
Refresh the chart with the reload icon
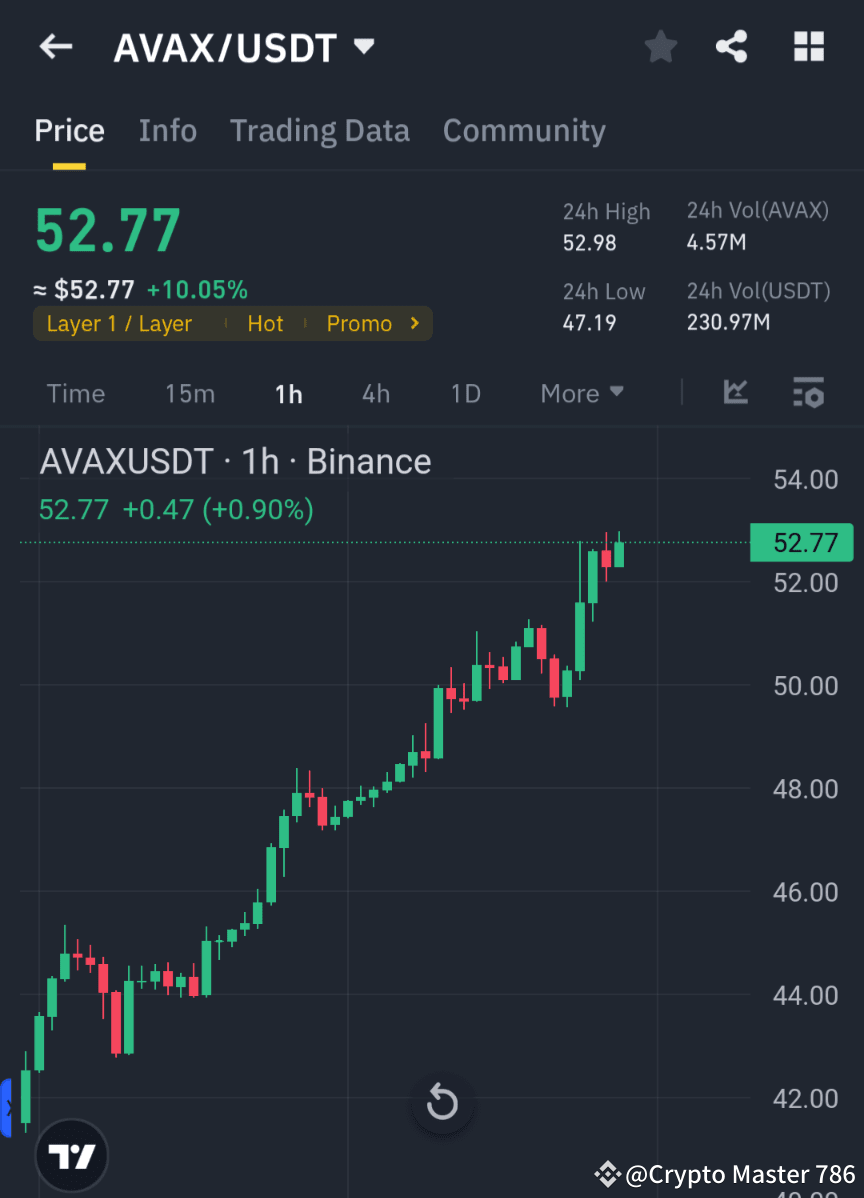click(x=442, y=1103)
